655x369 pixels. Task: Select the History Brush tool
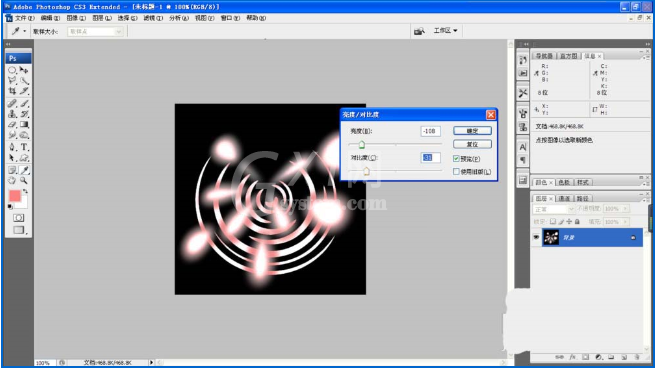pos(24,114)
